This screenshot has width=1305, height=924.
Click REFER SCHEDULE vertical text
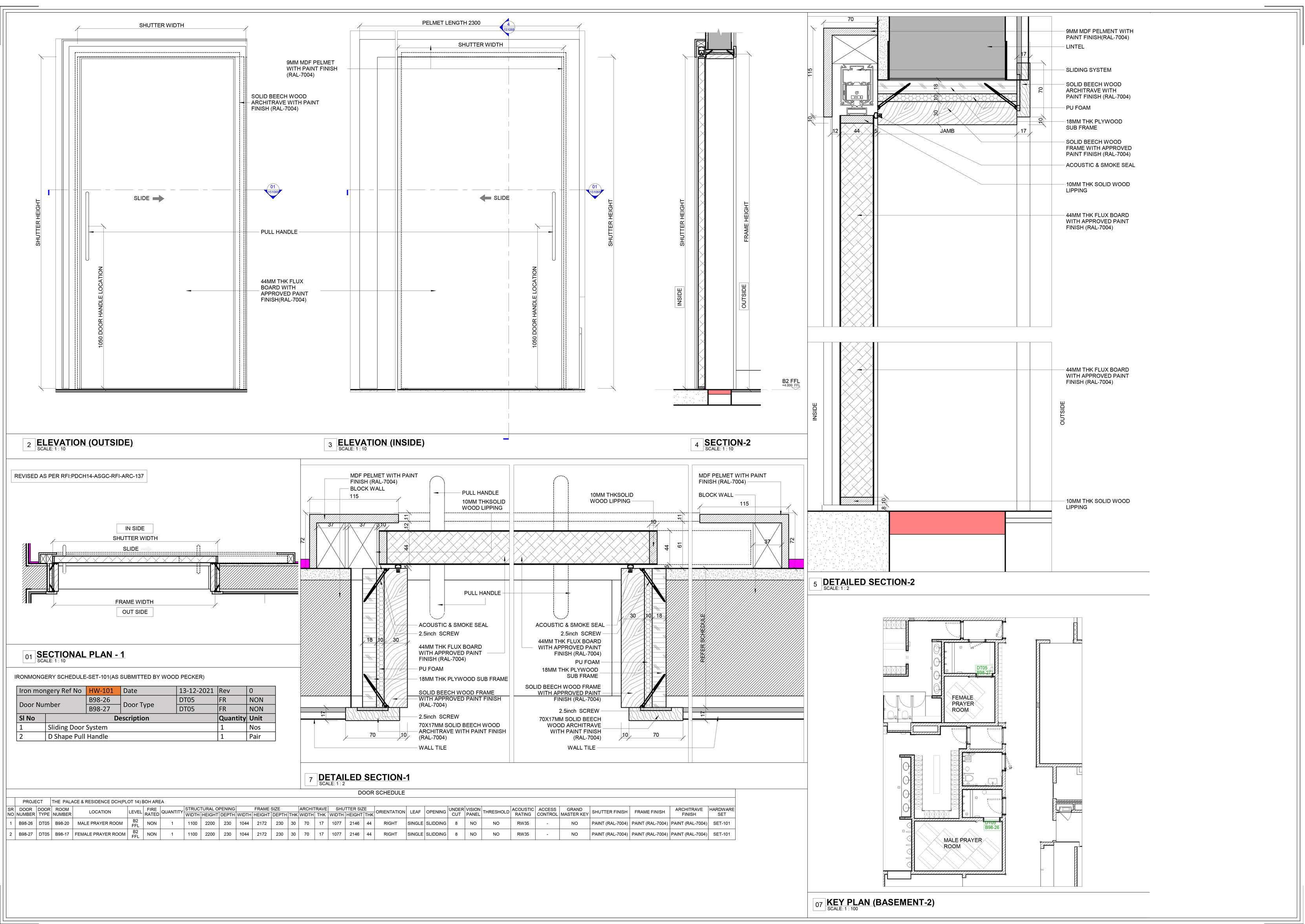click(x=703, y=638)
